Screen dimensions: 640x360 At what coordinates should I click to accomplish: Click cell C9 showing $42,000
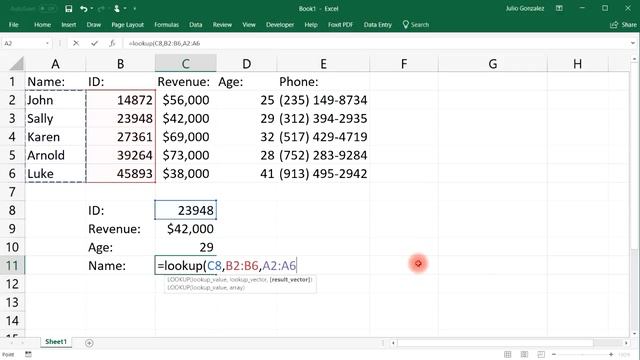[x=185, y=229]
